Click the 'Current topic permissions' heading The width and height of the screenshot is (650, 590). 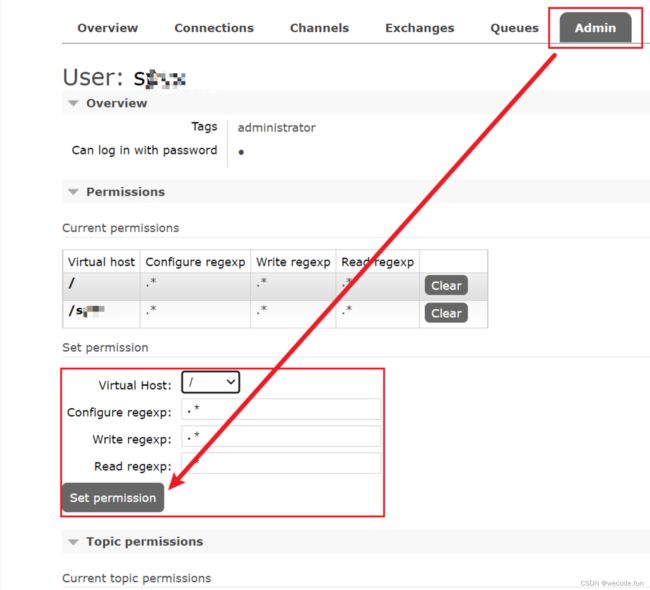pos(136,578)
